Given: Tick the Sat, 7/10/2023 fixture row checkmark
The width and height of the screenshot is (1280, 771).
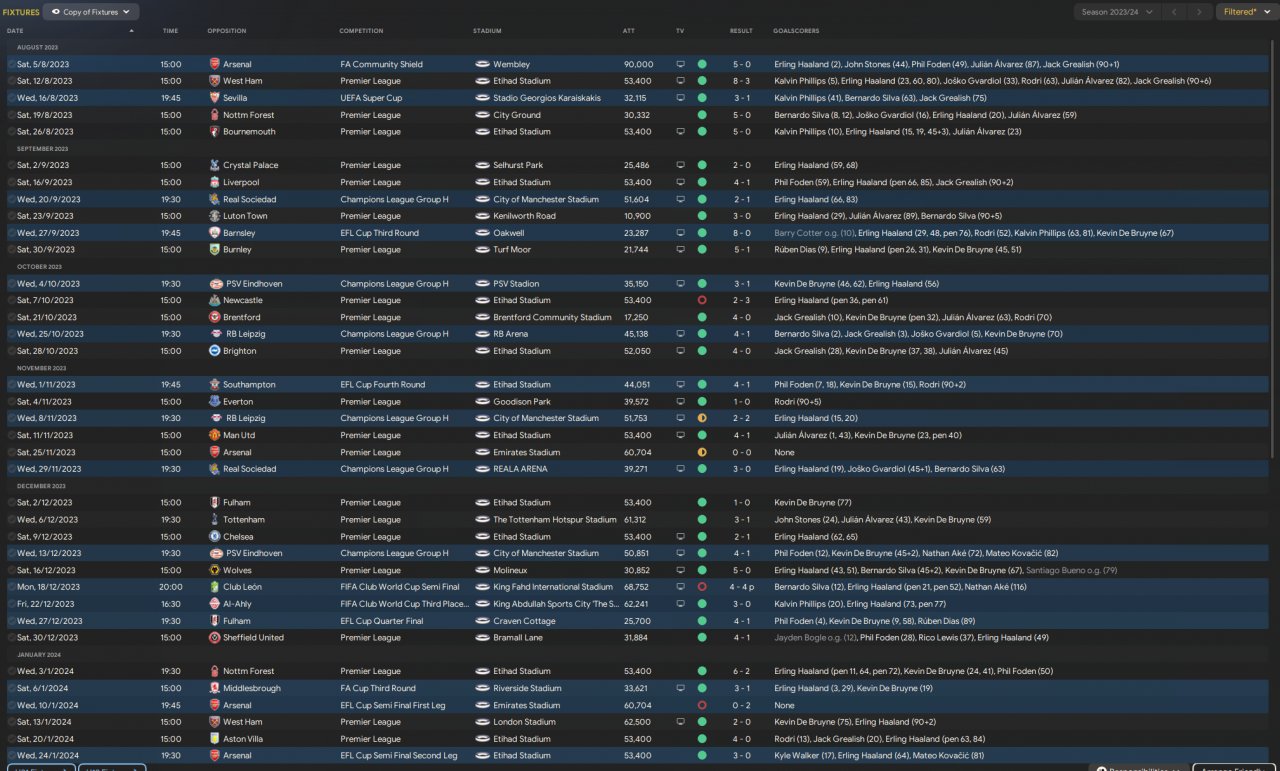Looking at the screenshot, I should click(x=12, y=300).
